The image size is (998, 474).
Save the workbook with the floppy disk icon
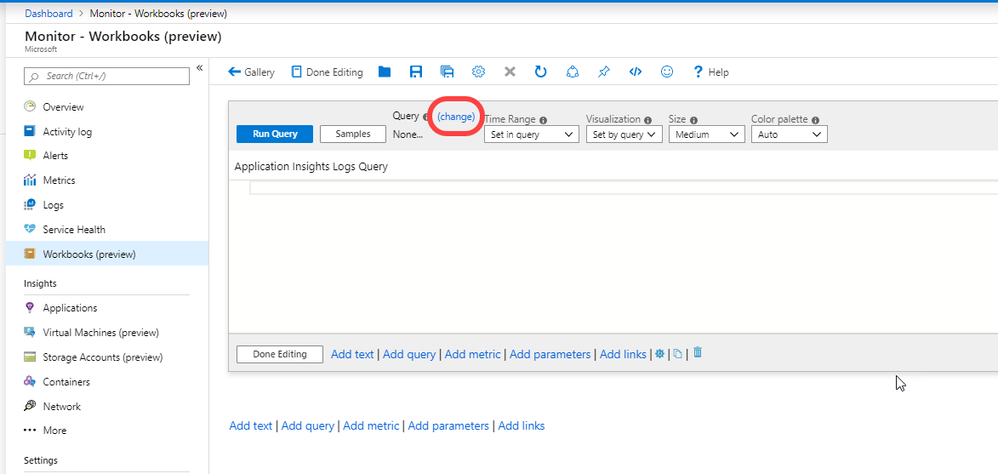click(x=416, y=72)
